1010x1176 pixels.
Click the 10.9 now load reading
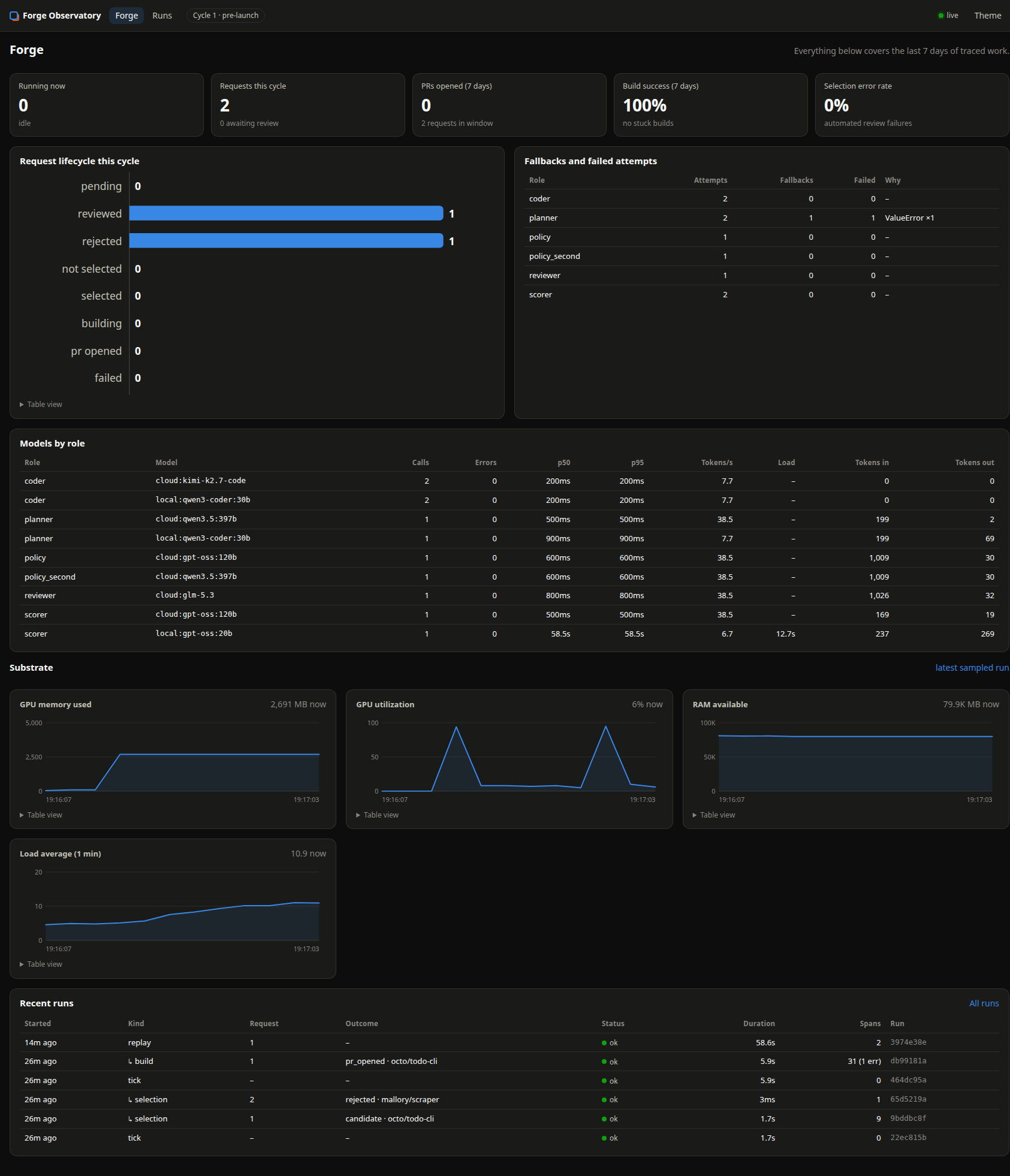click(x=308, y=854)
